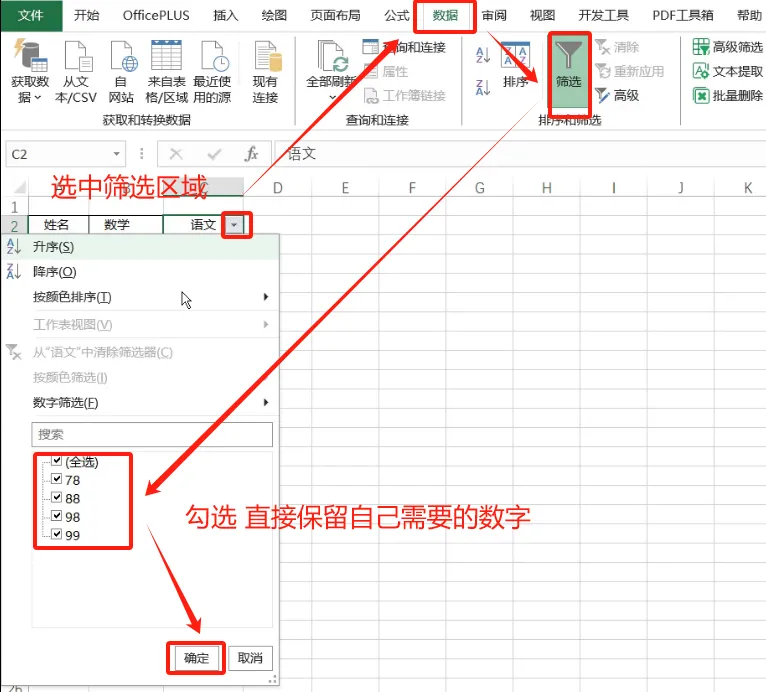This screenshot has width=766, height=692.
Task: Select column header E
Action: (345, 188)
